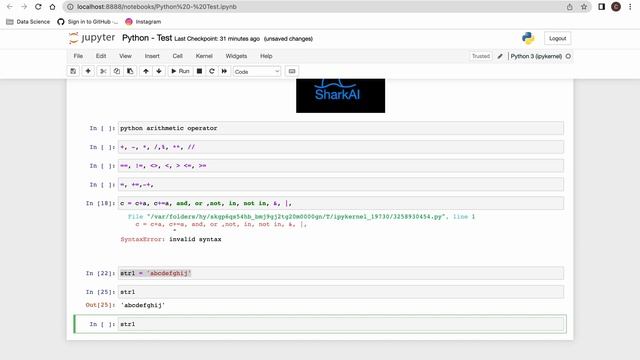Click the Jupyter logo
Image resolution: width=640 pixels, height=360 pixels.
pos(92,38)
